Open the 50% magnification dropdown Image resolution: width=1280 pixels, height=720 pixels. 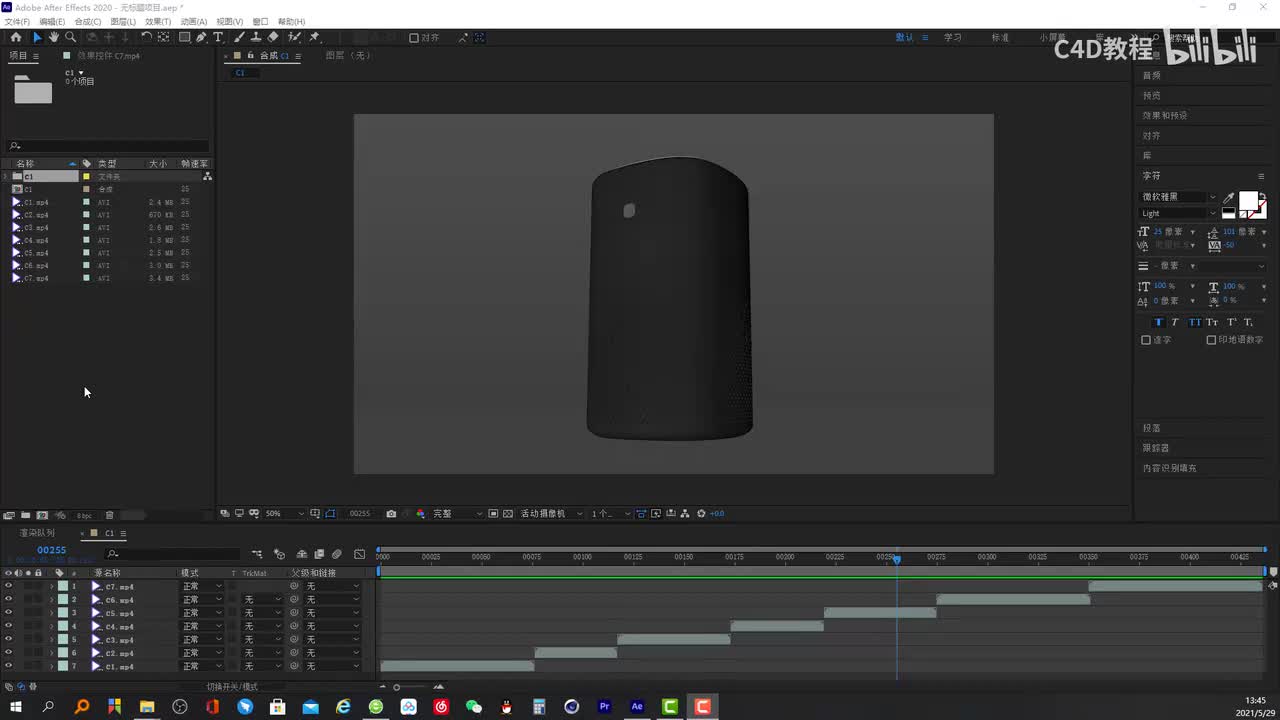pyautogui.click(x=284, y=513)
